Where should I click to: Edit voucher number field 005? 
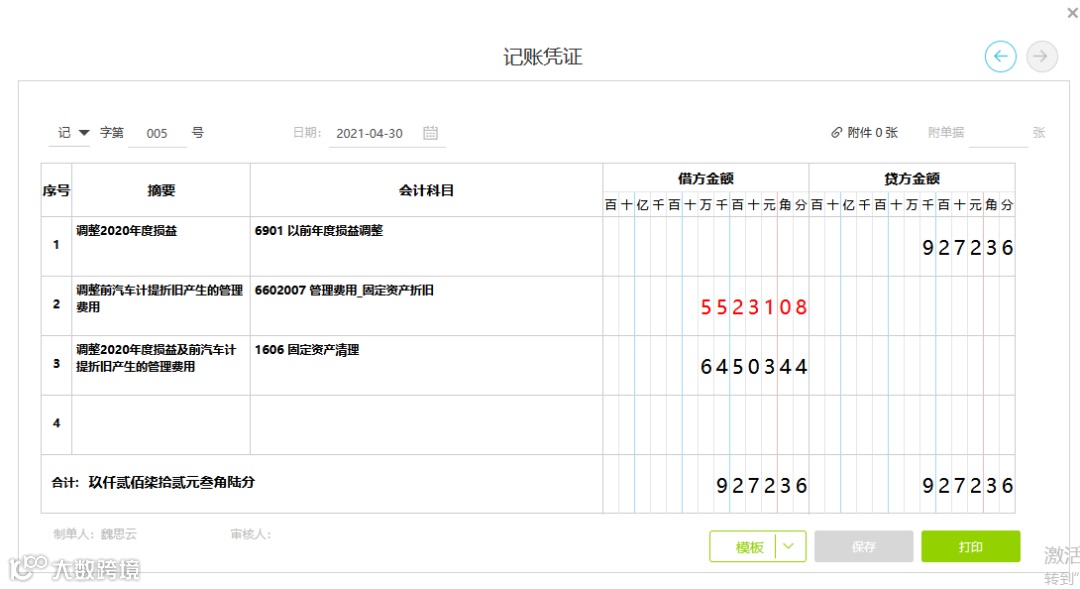click(x=157, y=134)
